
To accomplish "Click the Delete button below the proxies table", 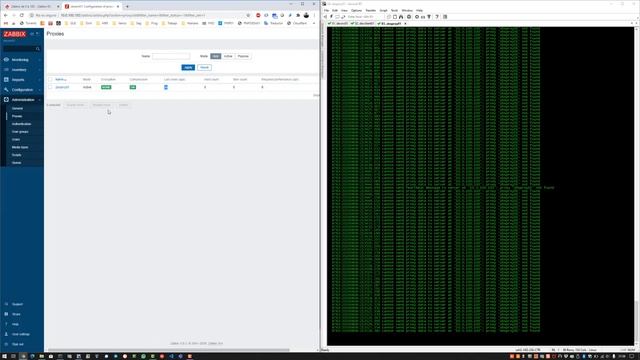I will click(123, 105).
